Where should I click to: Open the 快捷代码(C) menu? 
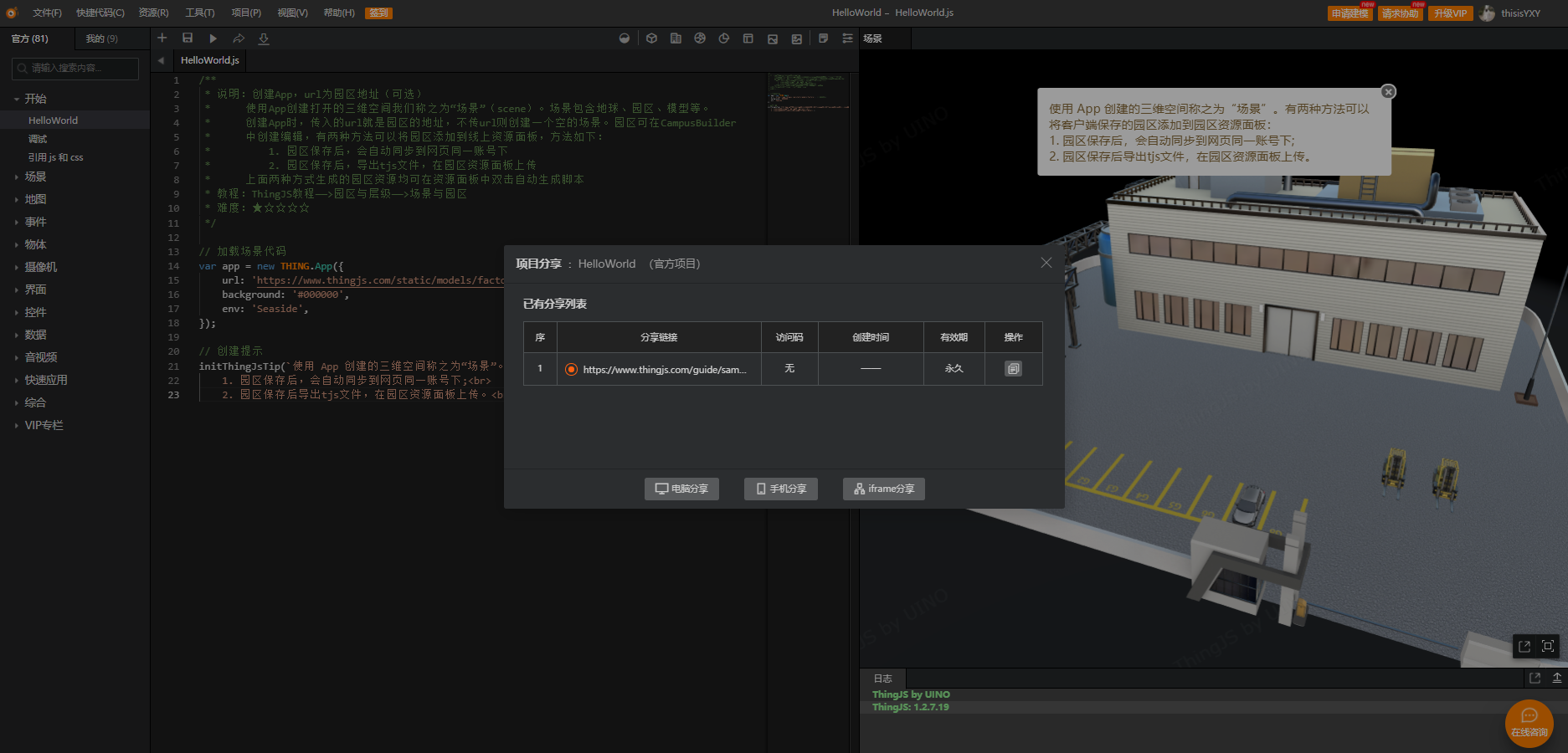pyautogui.click(x=100, y=13)
